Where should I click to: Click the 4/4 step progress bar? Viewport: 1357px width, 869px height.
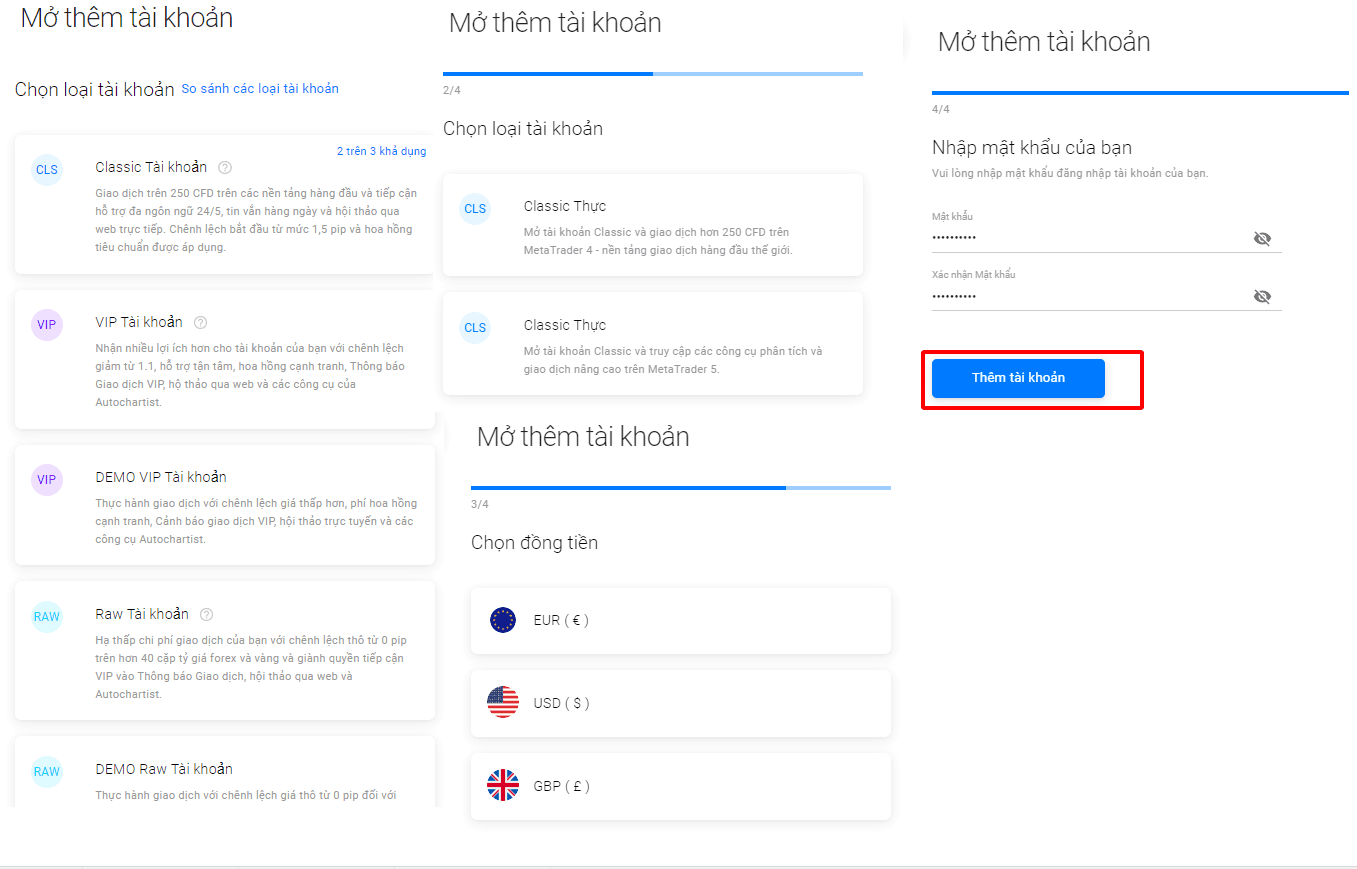(x=1140, y=93)
